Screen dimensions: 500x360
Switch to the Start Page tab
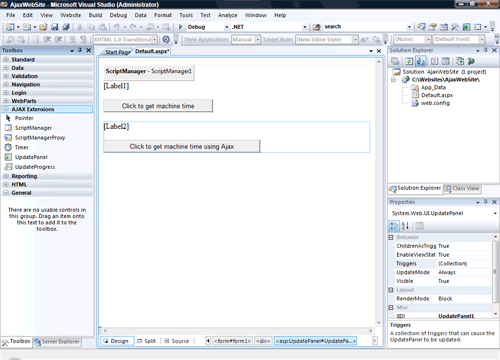(x=117, y=52)
